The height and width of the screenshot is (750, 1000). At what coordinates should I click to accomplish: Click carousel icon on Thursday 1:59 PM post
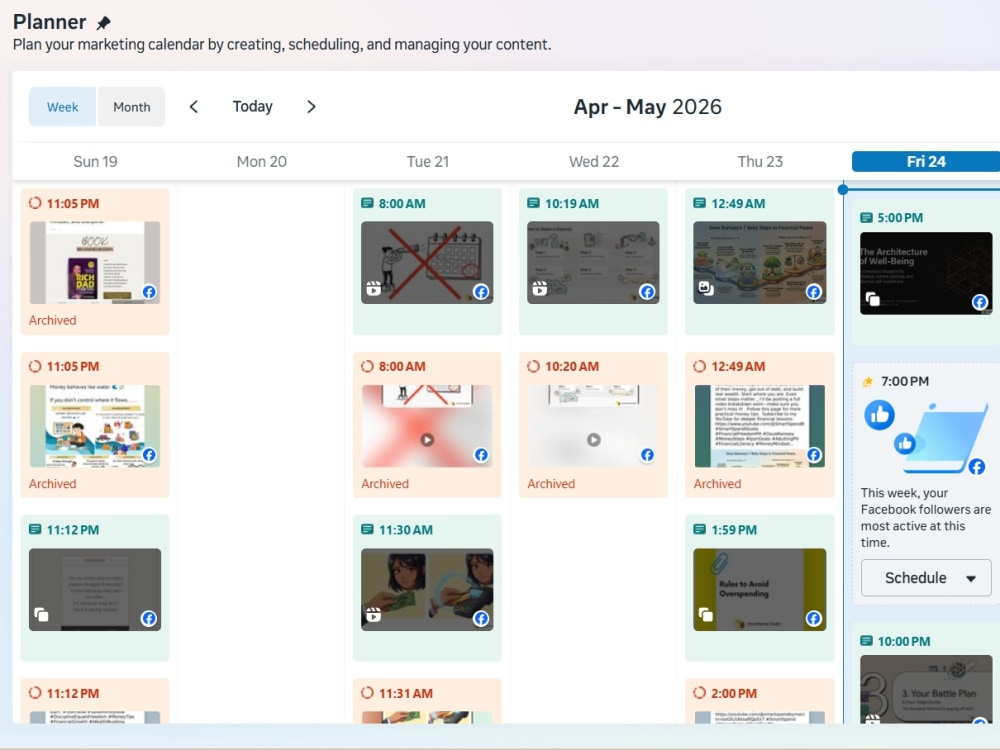706,615
